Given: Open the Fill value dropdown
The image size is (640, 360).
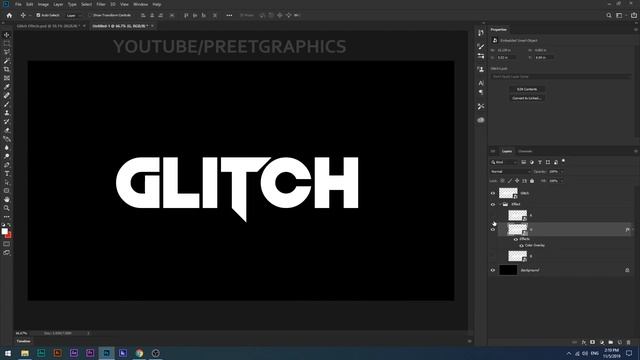Looking at the screenshot, I should point(562,180).
